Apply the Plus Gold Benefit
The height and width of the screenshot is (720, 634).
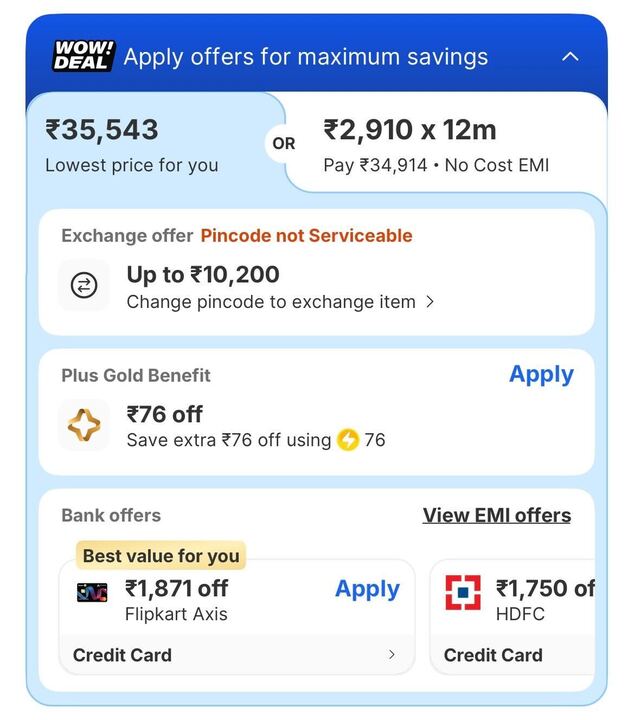coord(541,375)
